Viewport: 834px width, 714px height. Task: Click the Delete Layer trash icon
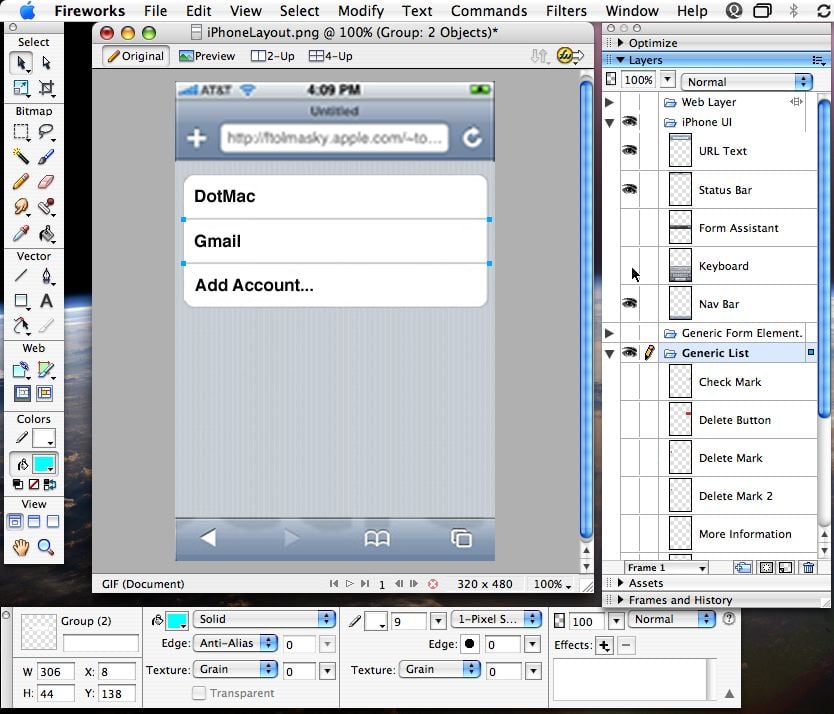(x=808, y=567)
